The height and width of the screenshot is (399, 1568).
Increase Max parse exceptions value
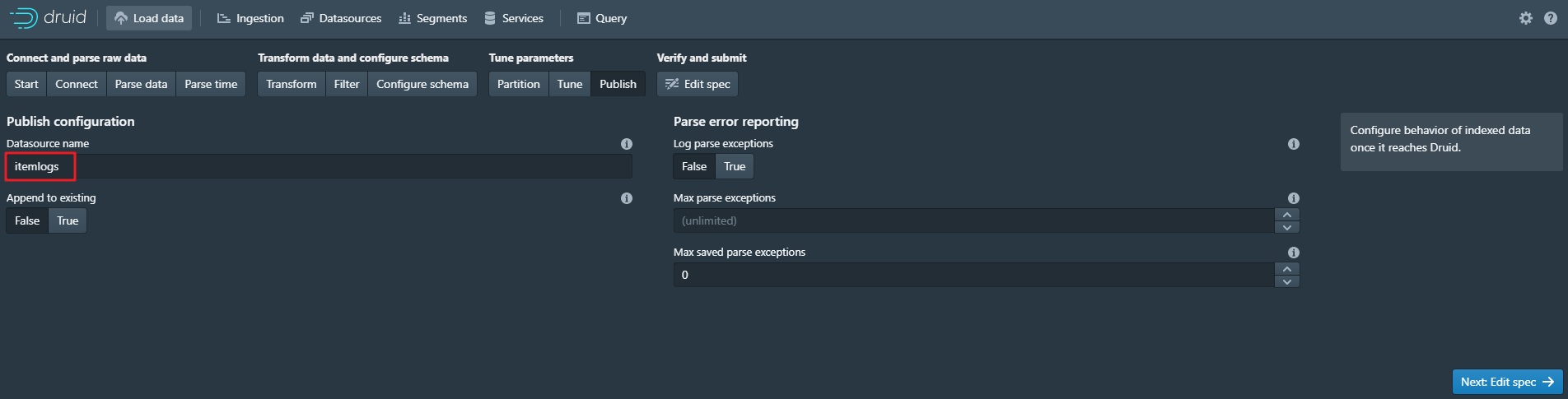point(1287,215)
